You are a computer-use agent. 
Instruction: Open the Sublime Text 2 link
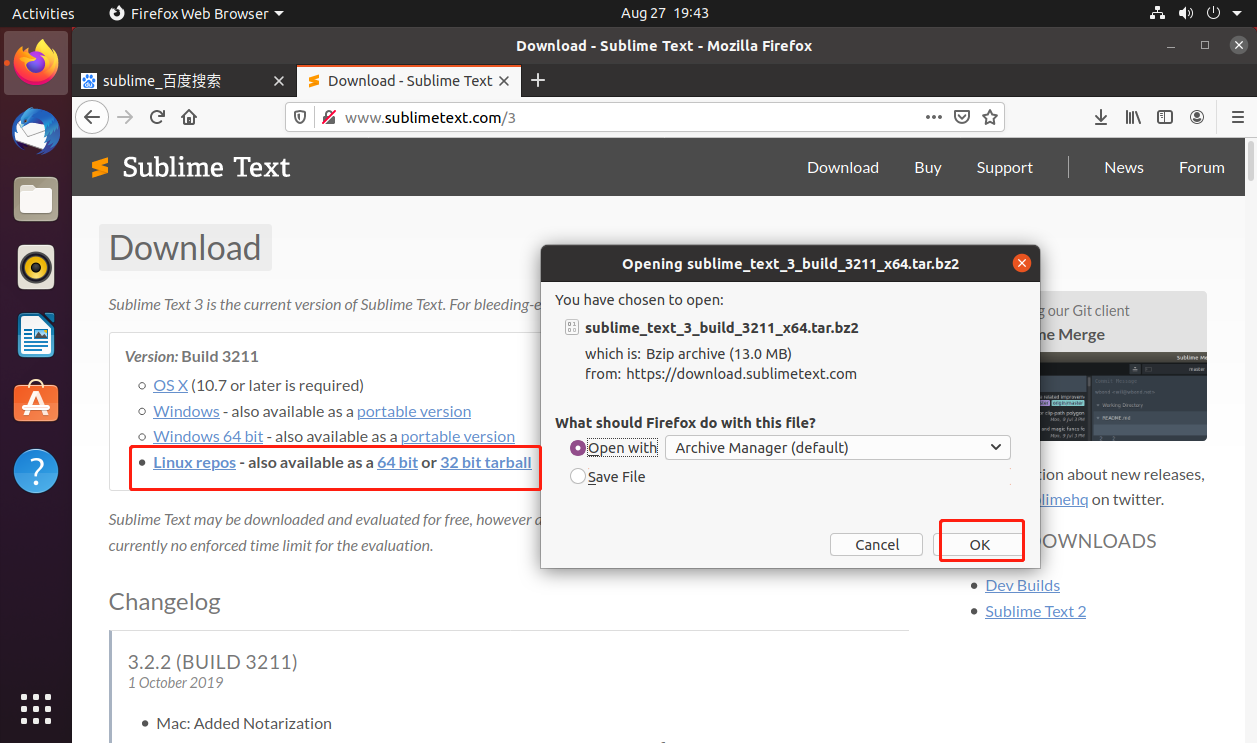click(1035, 611)
